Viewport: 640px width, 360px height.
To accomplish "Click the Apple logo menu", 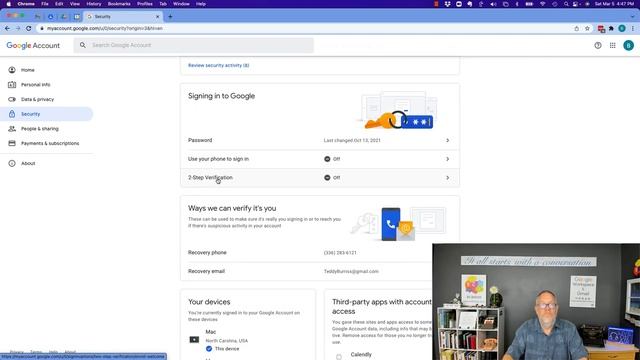I will click(9, 4).
